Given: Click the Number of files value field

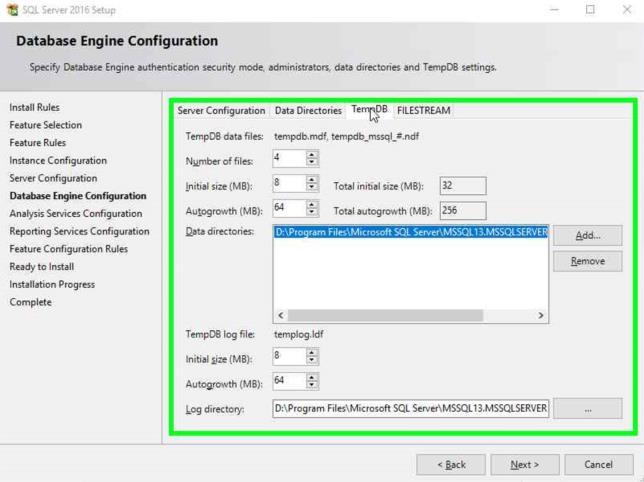Looking at the screenshot, I should [290, 159].
